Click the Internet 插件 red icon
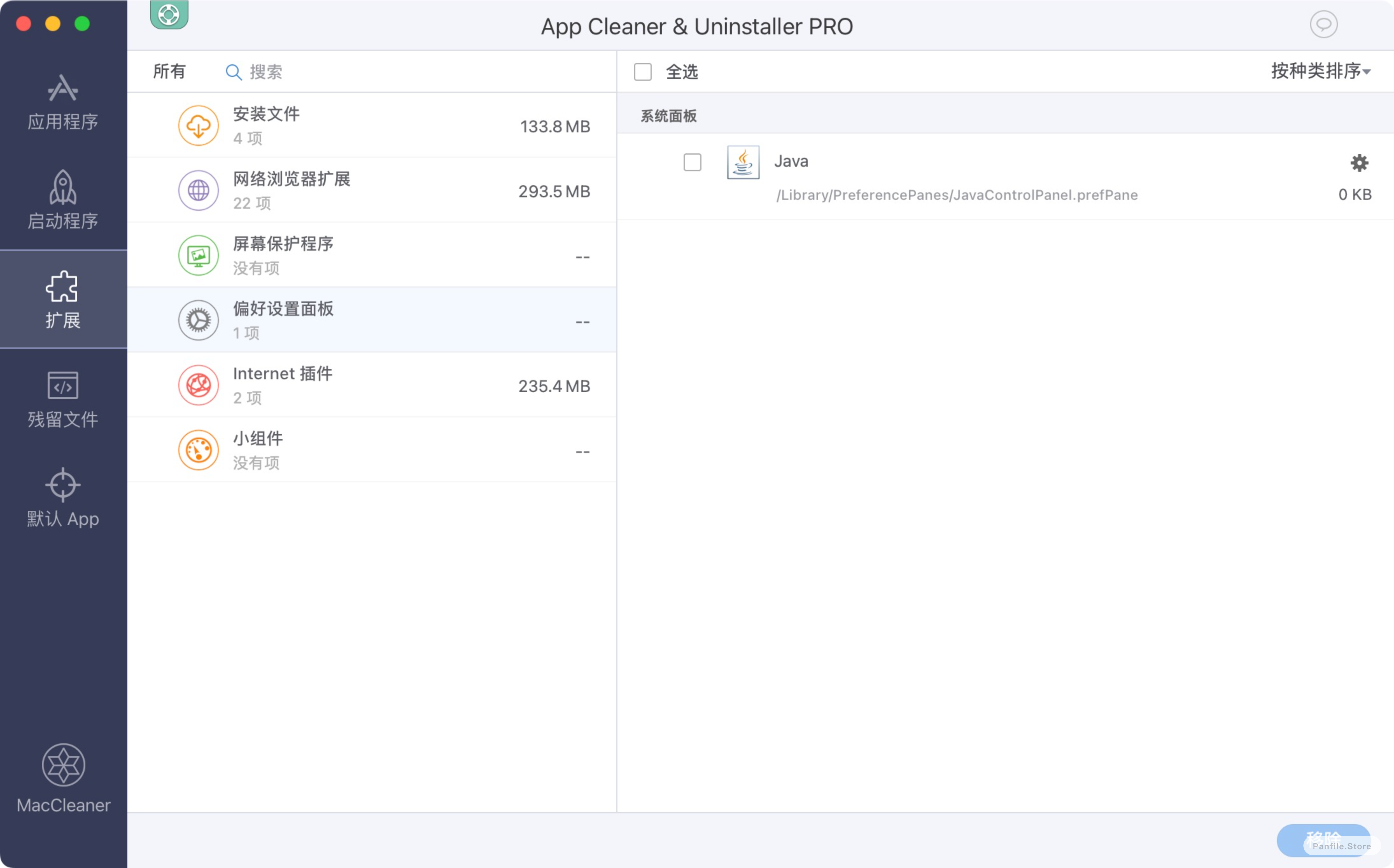1394x868 pixels. pyautogui.click(x=198, y=385)
